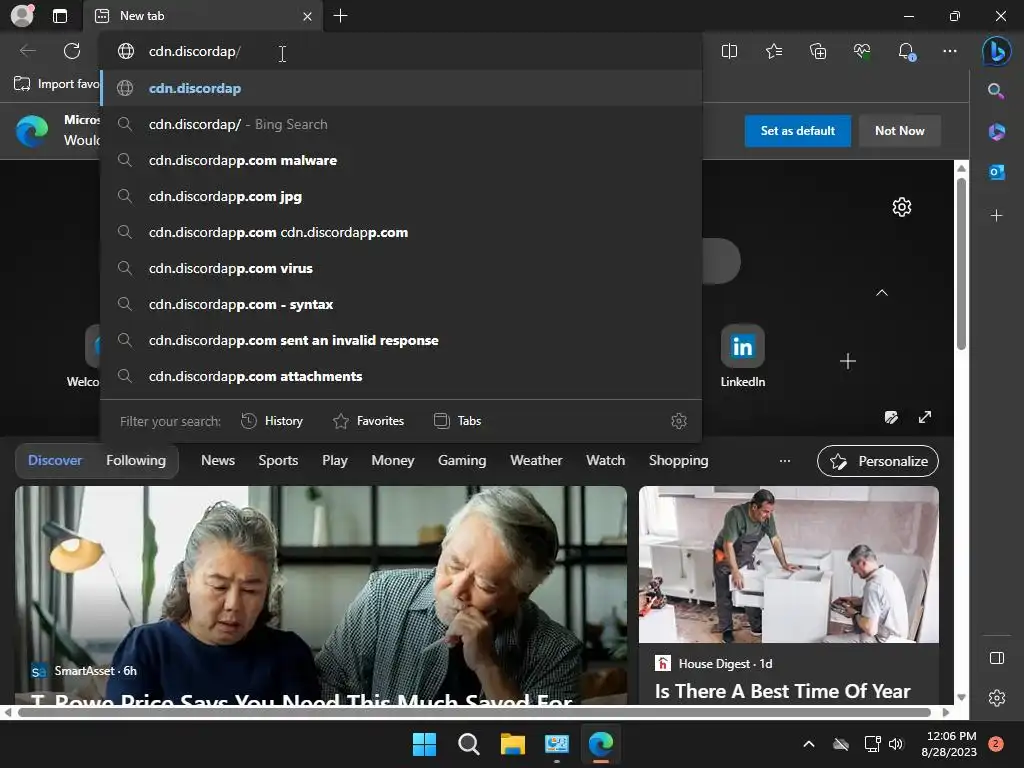Dismiss with Not Now button

pos(899,131)
